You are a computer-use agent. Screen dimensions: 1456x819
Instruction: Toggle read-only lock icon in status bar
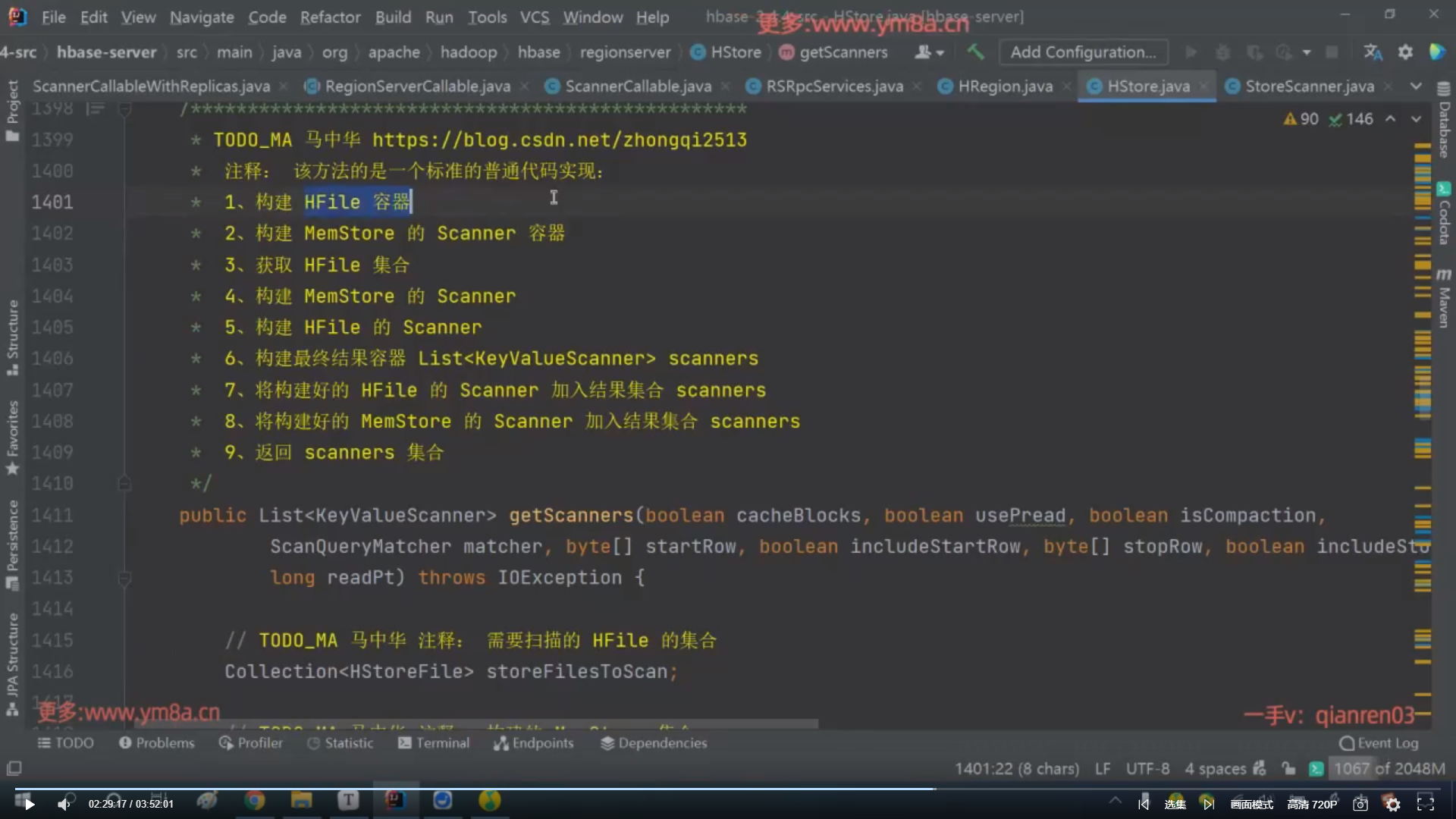(1288, 769)
